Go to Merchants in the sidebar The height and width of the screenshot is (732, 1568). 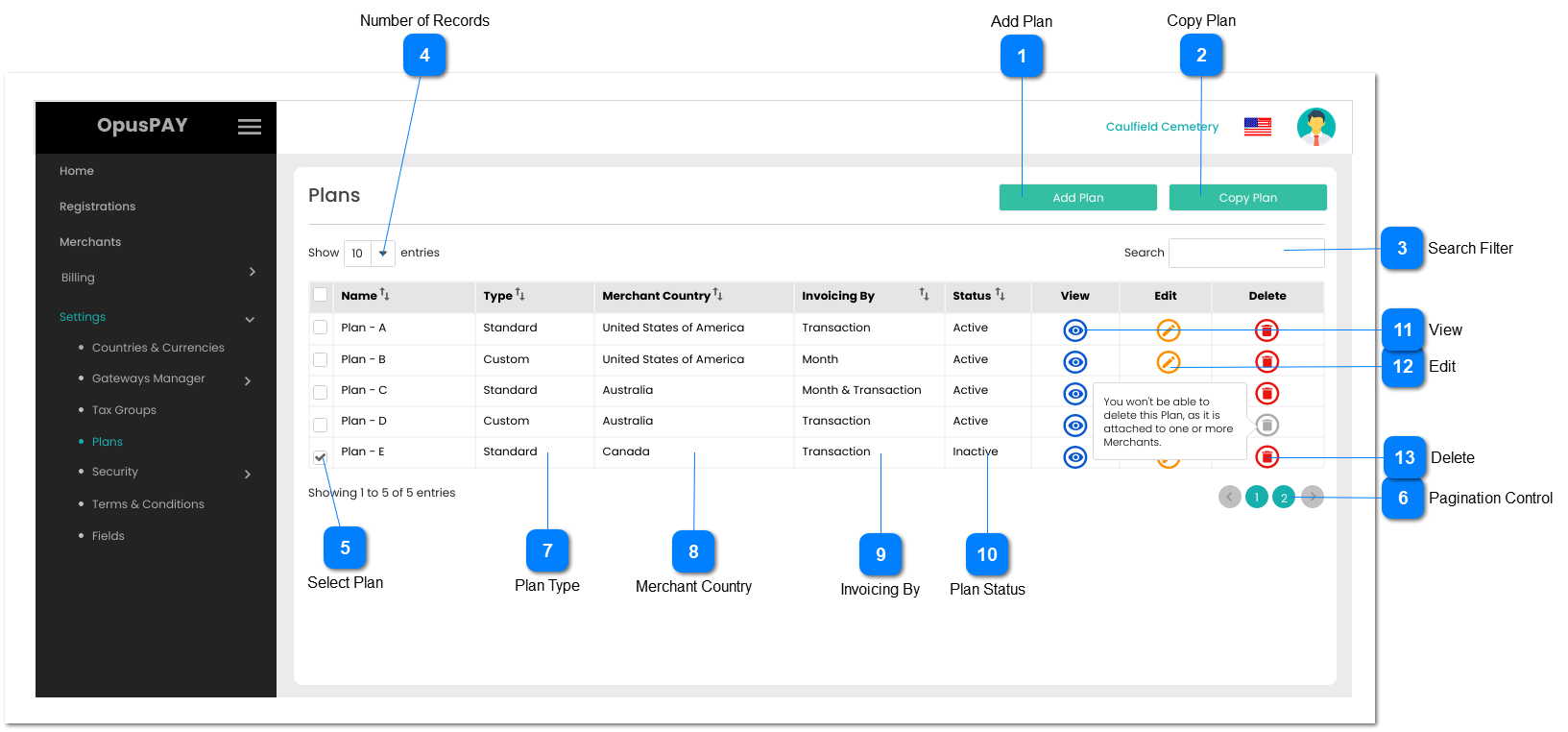[90, 242]
